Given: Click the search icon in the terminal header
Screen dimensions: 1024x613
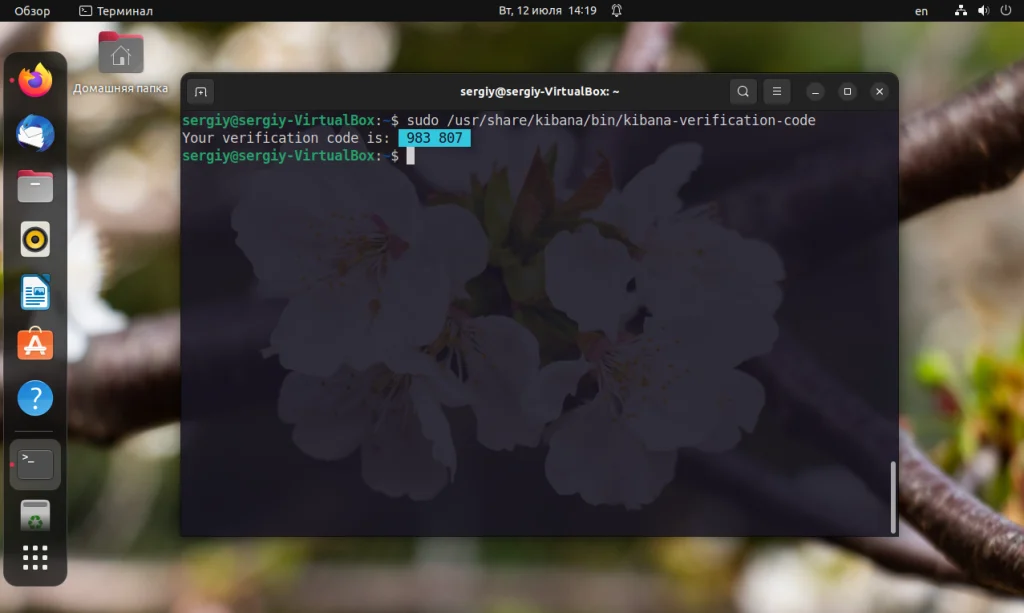Looking at the screenshot, I should pos(743,91).
